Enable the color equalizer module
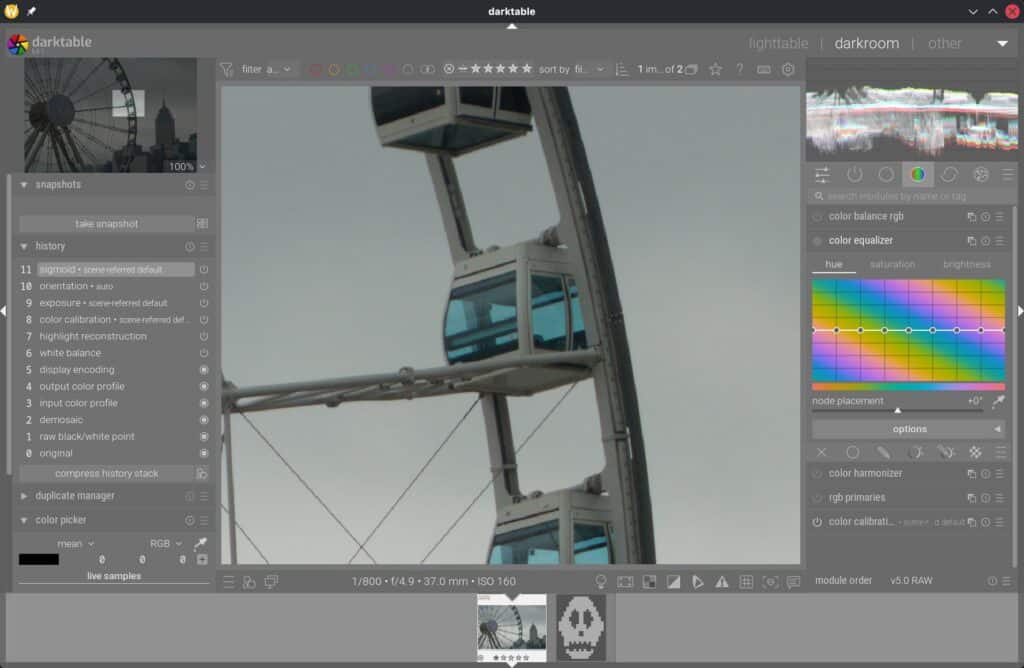This screenshot has width=1024, height=668. point(817,241)
